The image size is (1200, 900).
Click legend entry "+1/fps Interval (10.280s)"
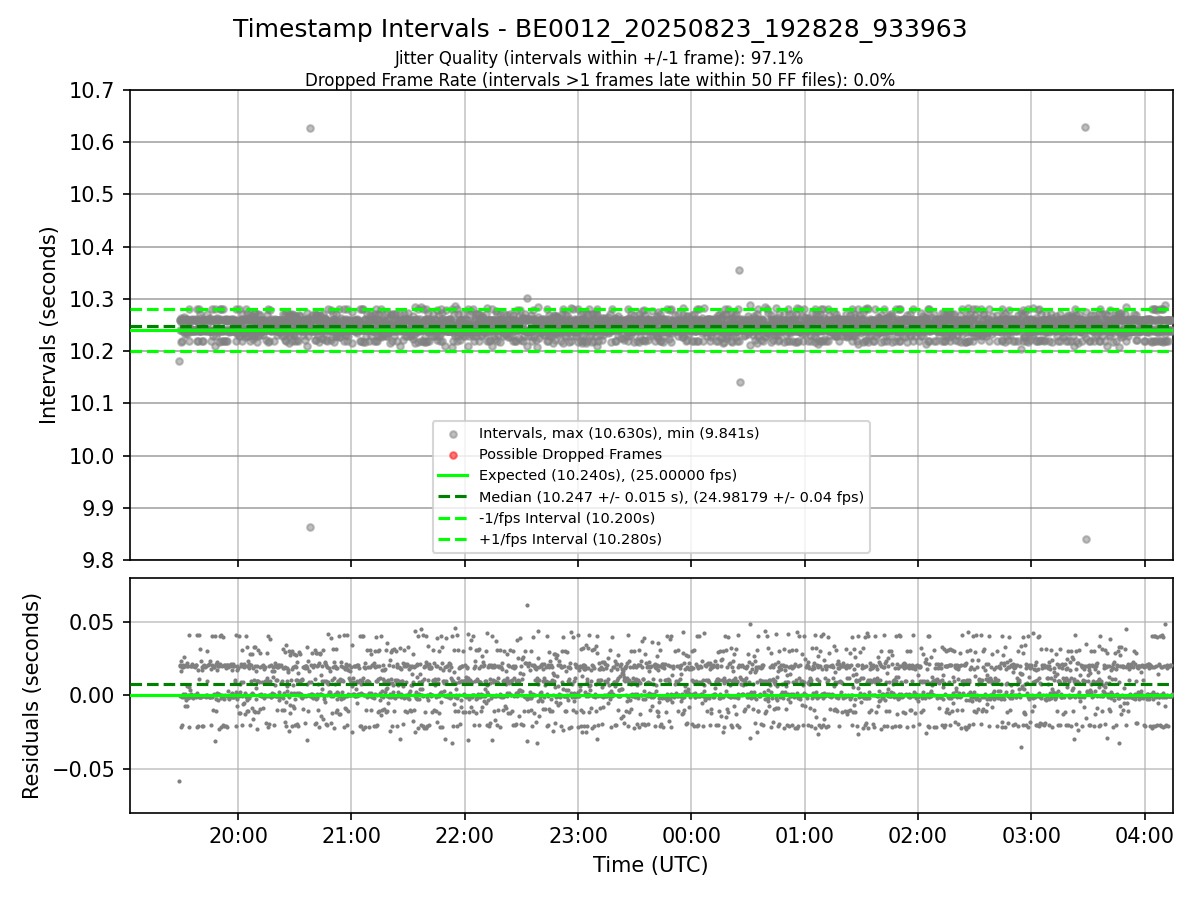point(570,539)
